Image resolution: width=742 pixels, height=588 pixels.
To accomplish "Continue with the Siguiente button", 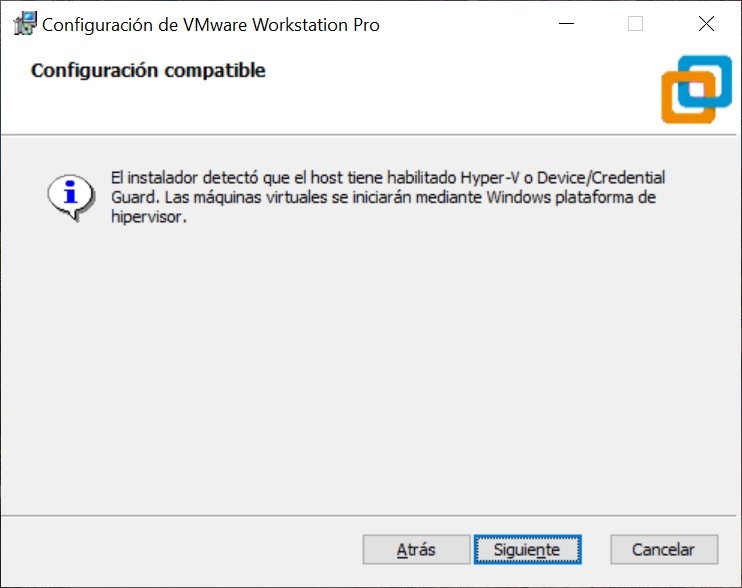I will tap(527, 550).
